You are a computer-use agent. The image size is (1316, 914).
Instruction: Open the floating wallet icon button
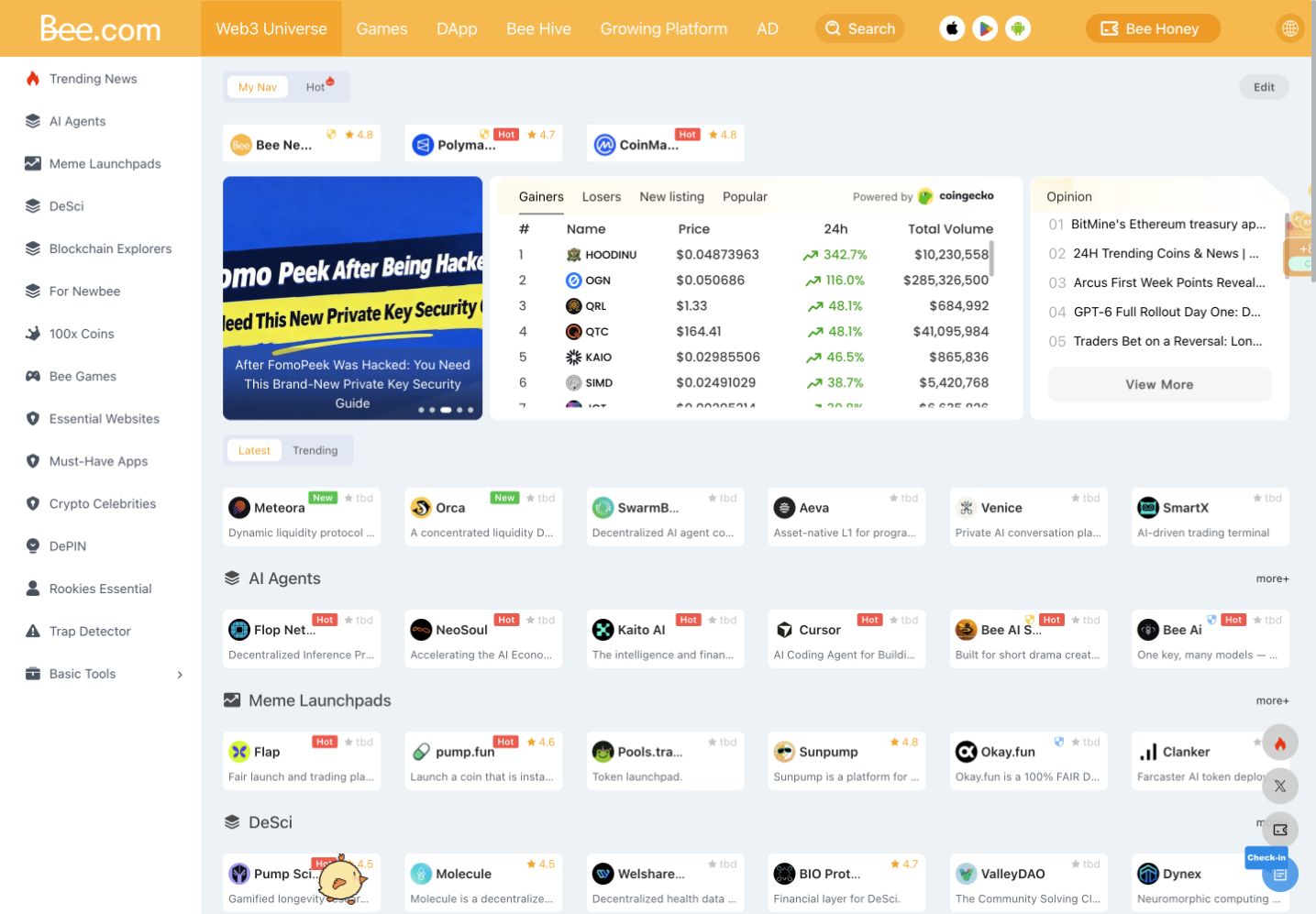coord(1280,830)
